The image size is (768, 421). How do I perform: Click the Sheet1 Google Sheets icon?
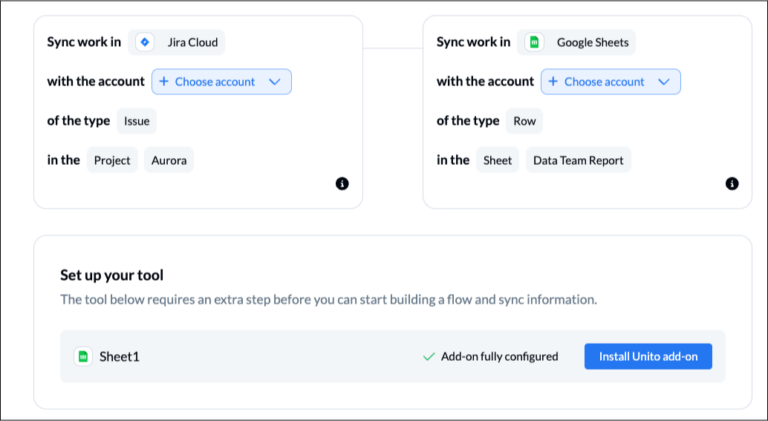click(83, 356)
